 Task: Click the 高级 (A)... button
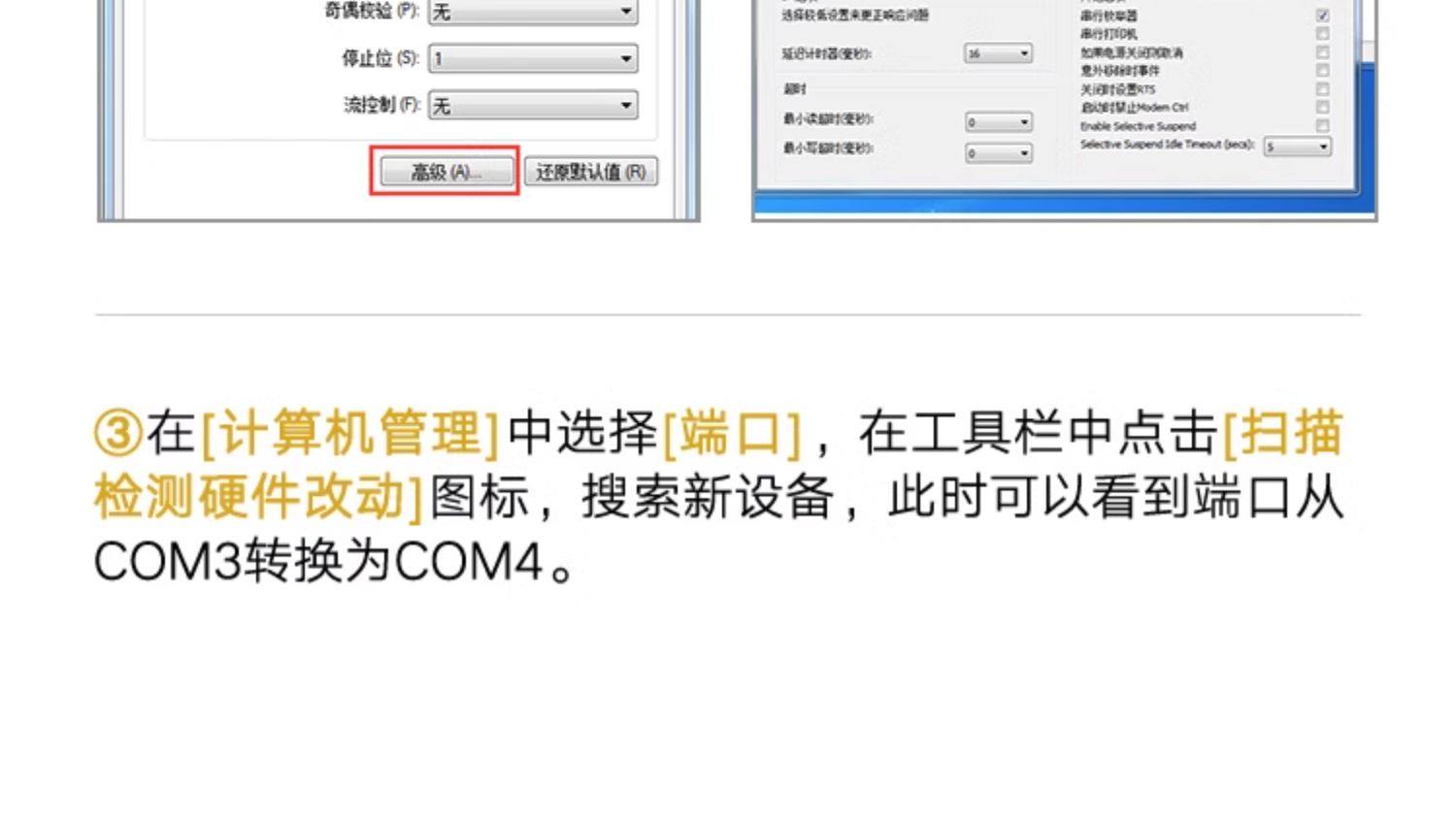point(447,172)
